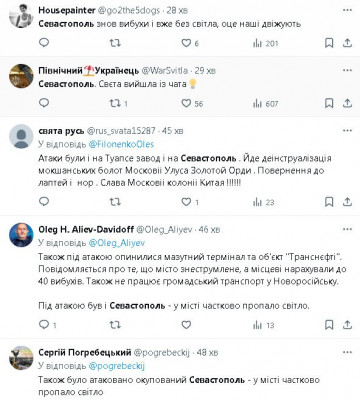360x400 pixels.
Task: Open Oleg H. Aliev-Davidoff's avatar
Action: point(21,235)
